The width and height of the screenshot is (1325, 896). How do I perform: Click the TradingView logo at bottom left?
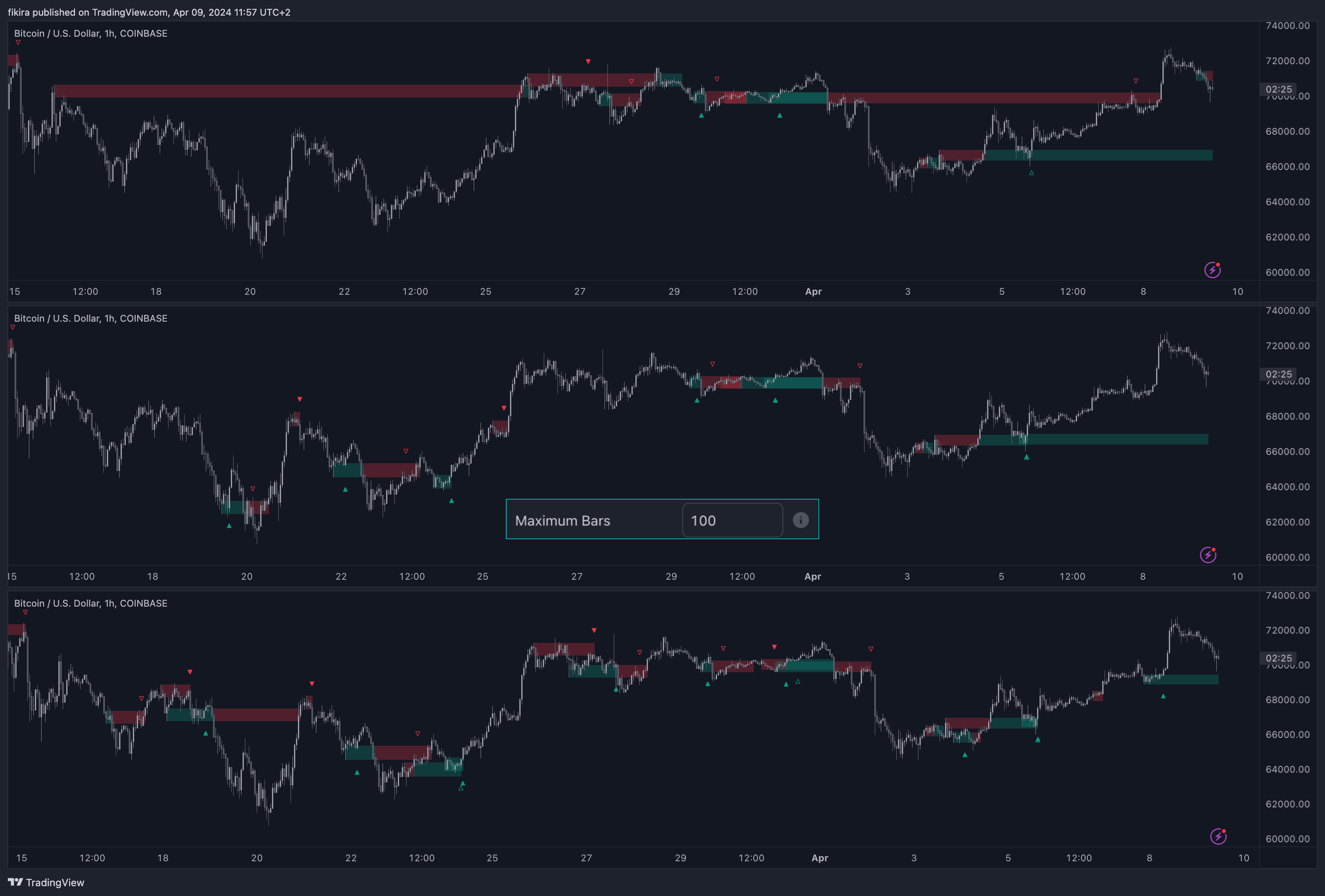pos(46,882)
